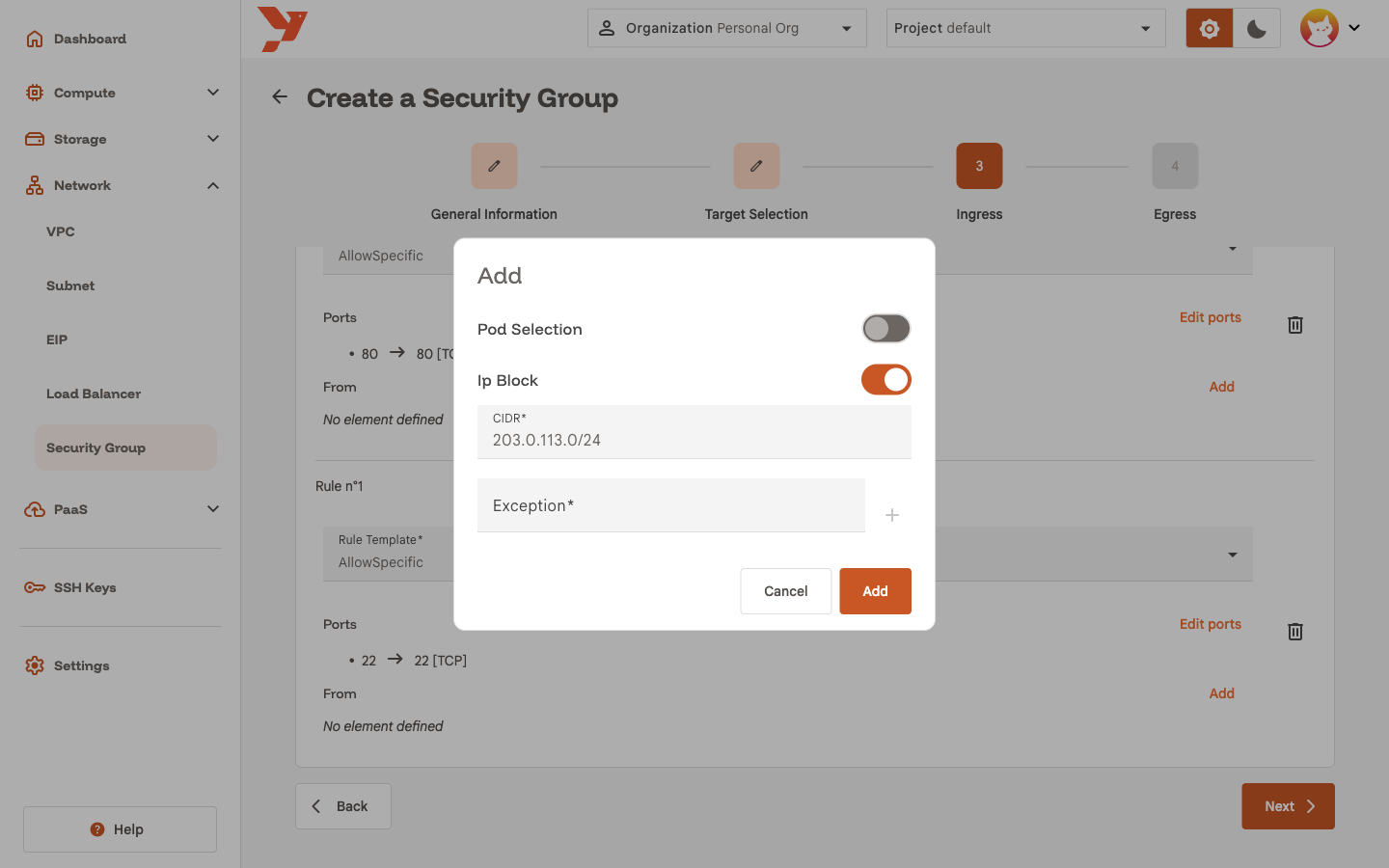Click the Next button
Image resolution: width=1389 pixels, height=868 pixels.
(x=1288, y=806)
